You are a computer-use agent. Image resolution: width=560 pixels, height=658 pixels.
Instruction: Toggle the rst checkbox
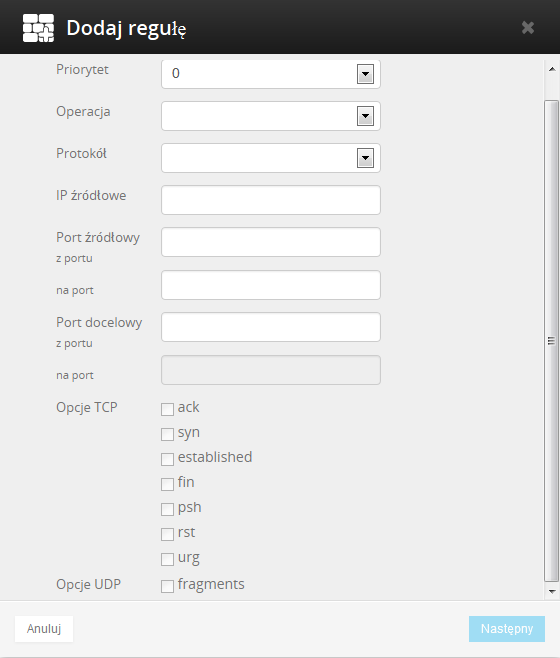[x=167, y=534]
